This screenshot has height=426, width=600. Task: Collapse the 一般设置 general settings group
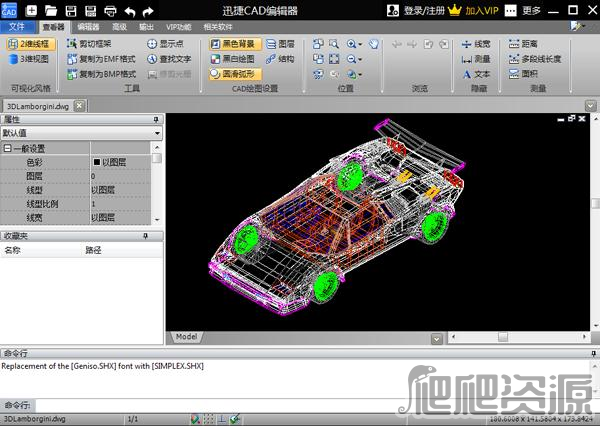coord(7,148)
